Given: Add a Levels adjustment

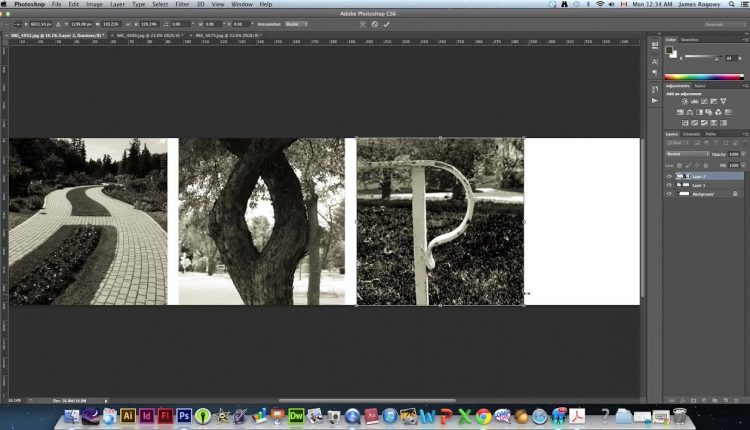Looking at the screenshot, I should [x=694, y=101].
